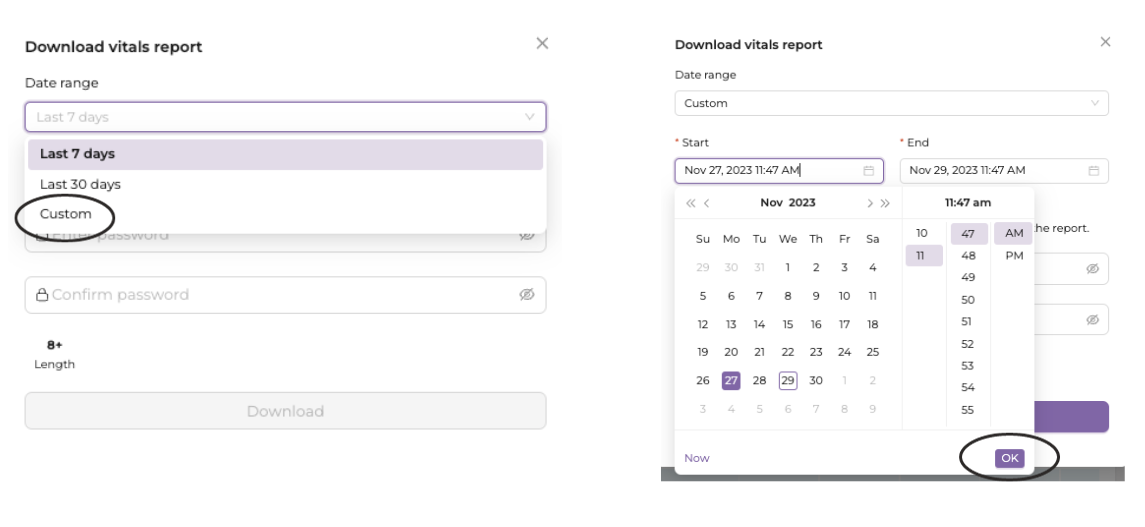Select November 18 in the calendar
This screenshot has height=527, width=1145.
coord(873,324)
